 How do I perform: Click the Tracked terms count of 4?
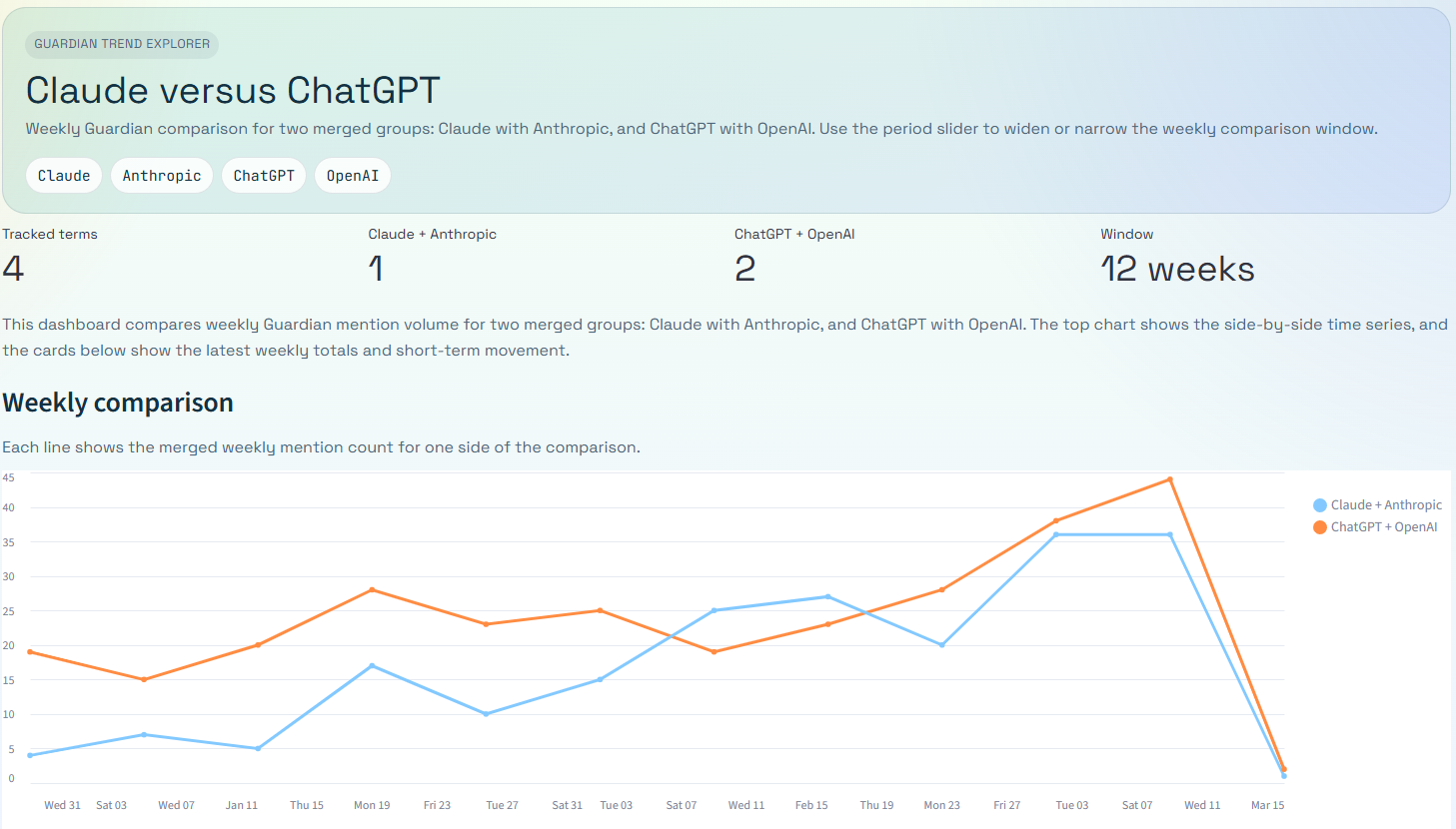coord(13,269)
